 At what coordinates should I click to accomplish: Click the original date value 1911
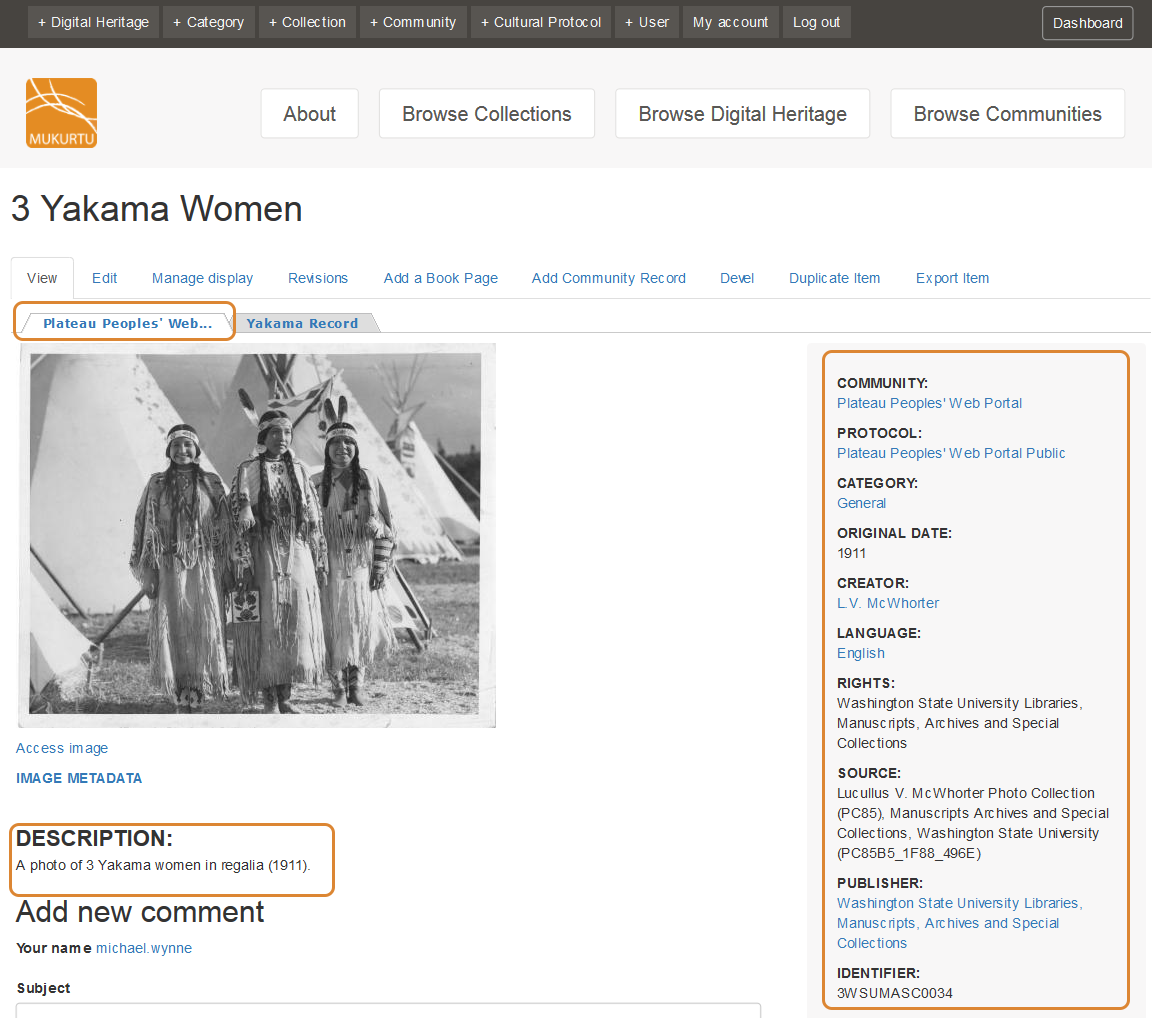(852, 553)
